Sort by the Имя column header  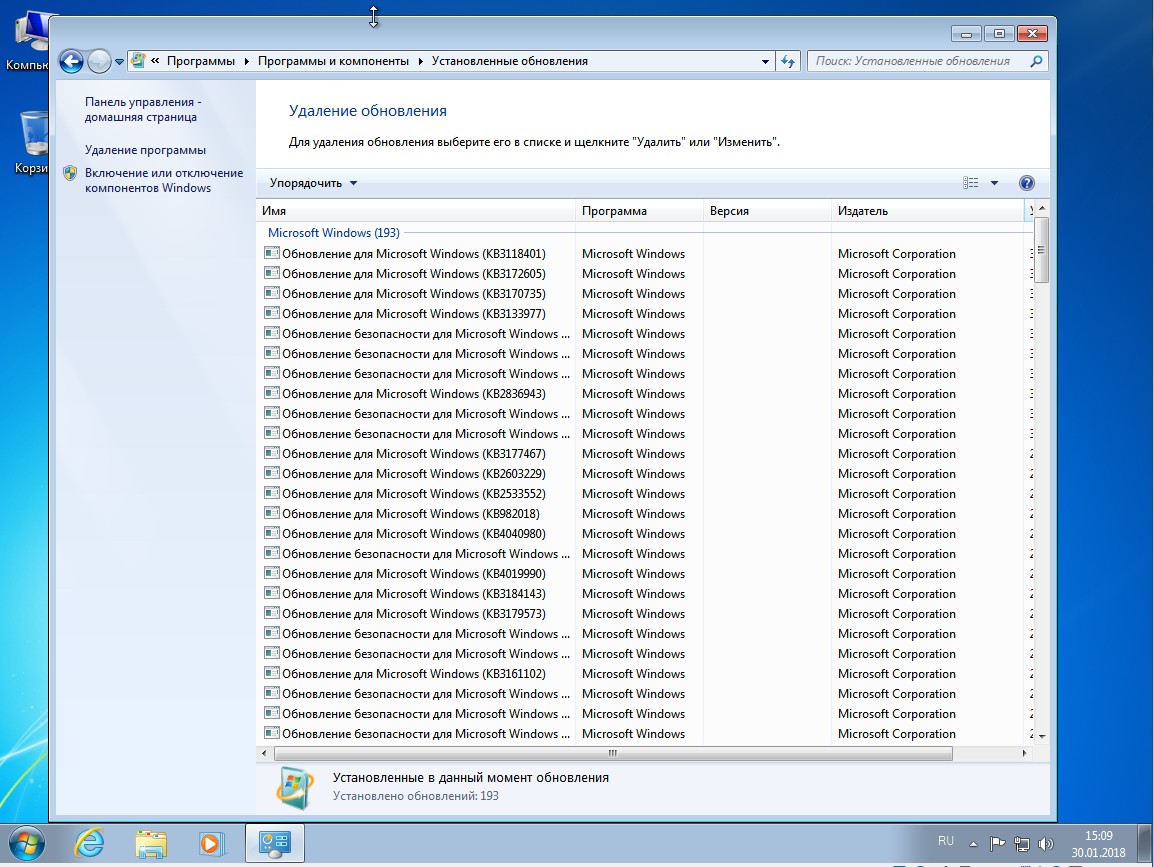tap(416, 210)
